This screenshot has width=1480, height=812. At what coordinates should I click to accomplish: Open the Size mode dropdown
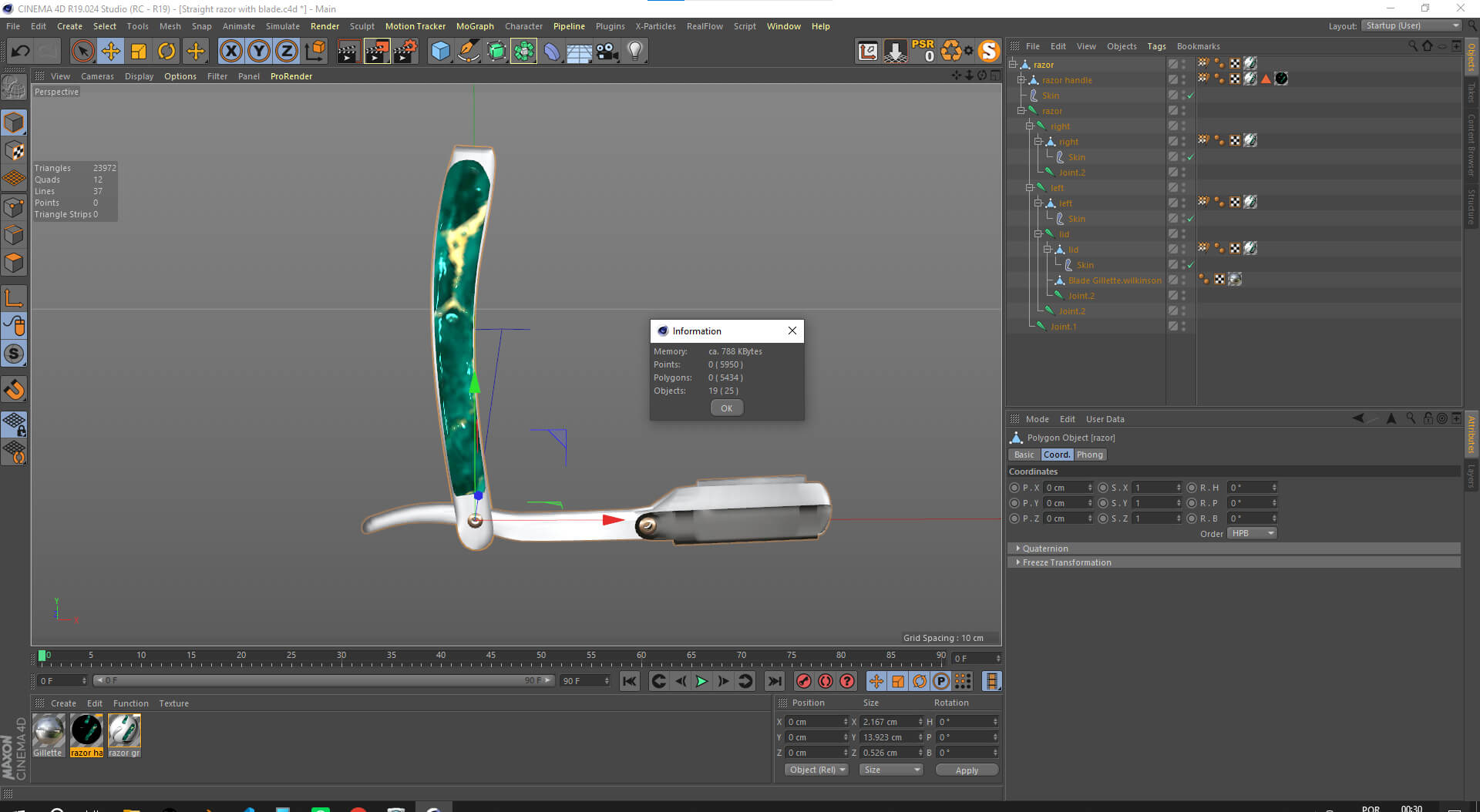[x=891, y=770]
